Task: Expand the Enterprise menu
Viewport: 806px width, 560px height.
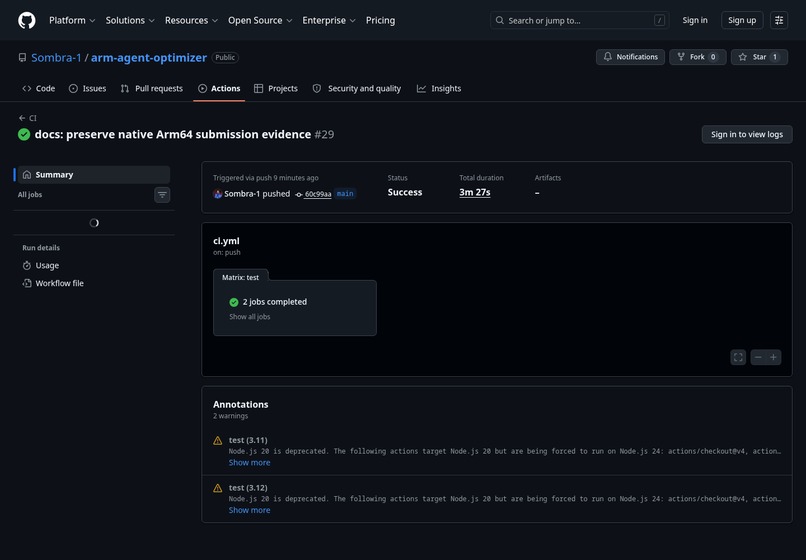Action: 329,21
